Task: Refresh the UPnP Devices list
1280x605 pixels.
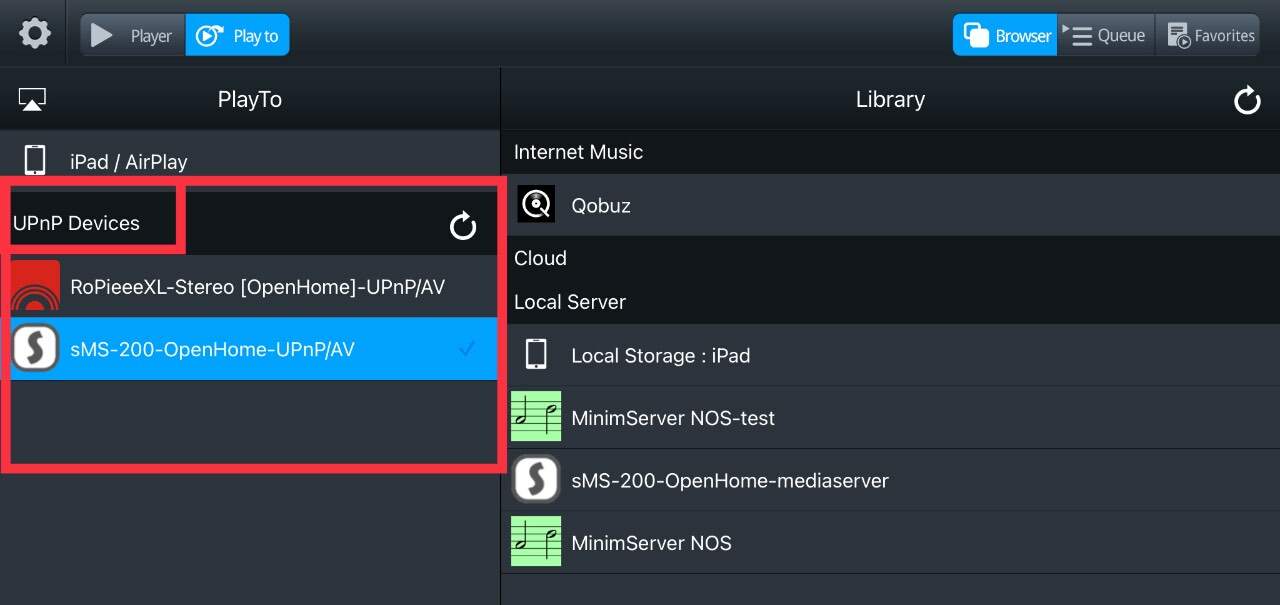Action: point(462,226)
